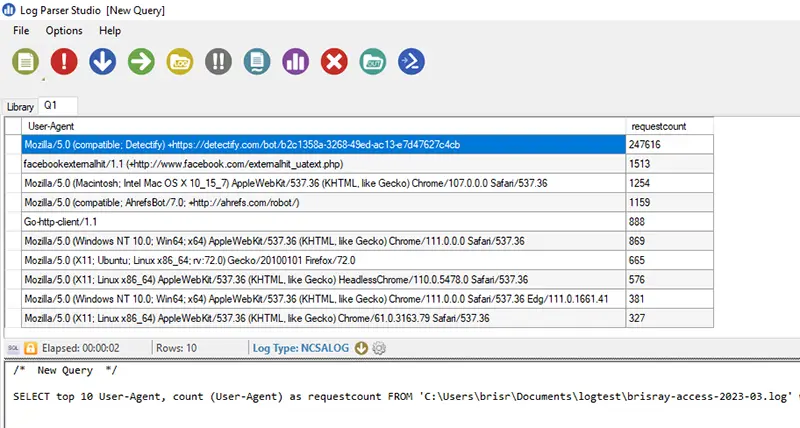Viewport: 800px width, 428px height.
Task: Click the blue PowerShell export icon
Action: [x=411, y=62]
